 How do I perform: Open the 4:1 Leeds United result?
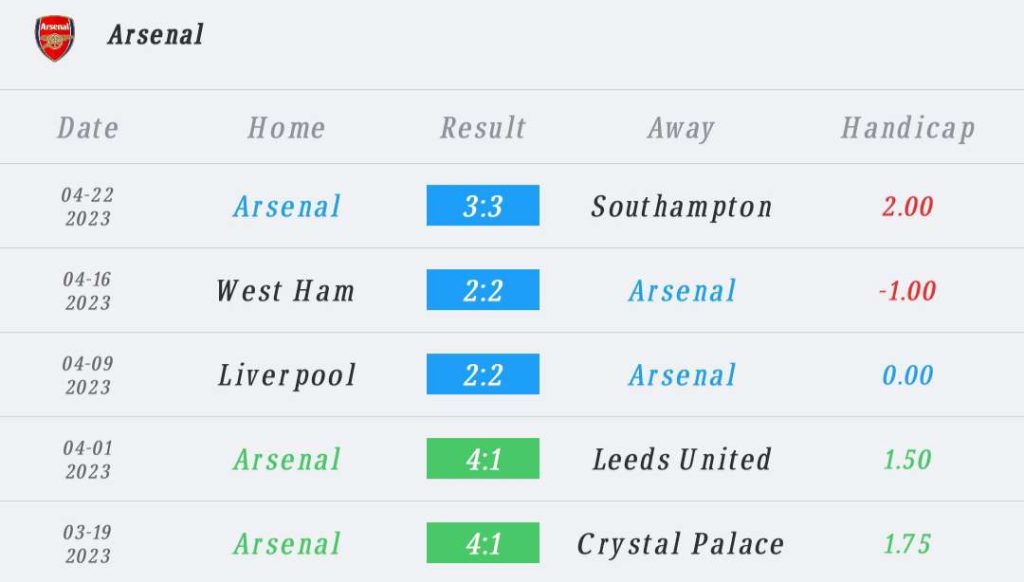pyautogui.click(x=483, y=459)
